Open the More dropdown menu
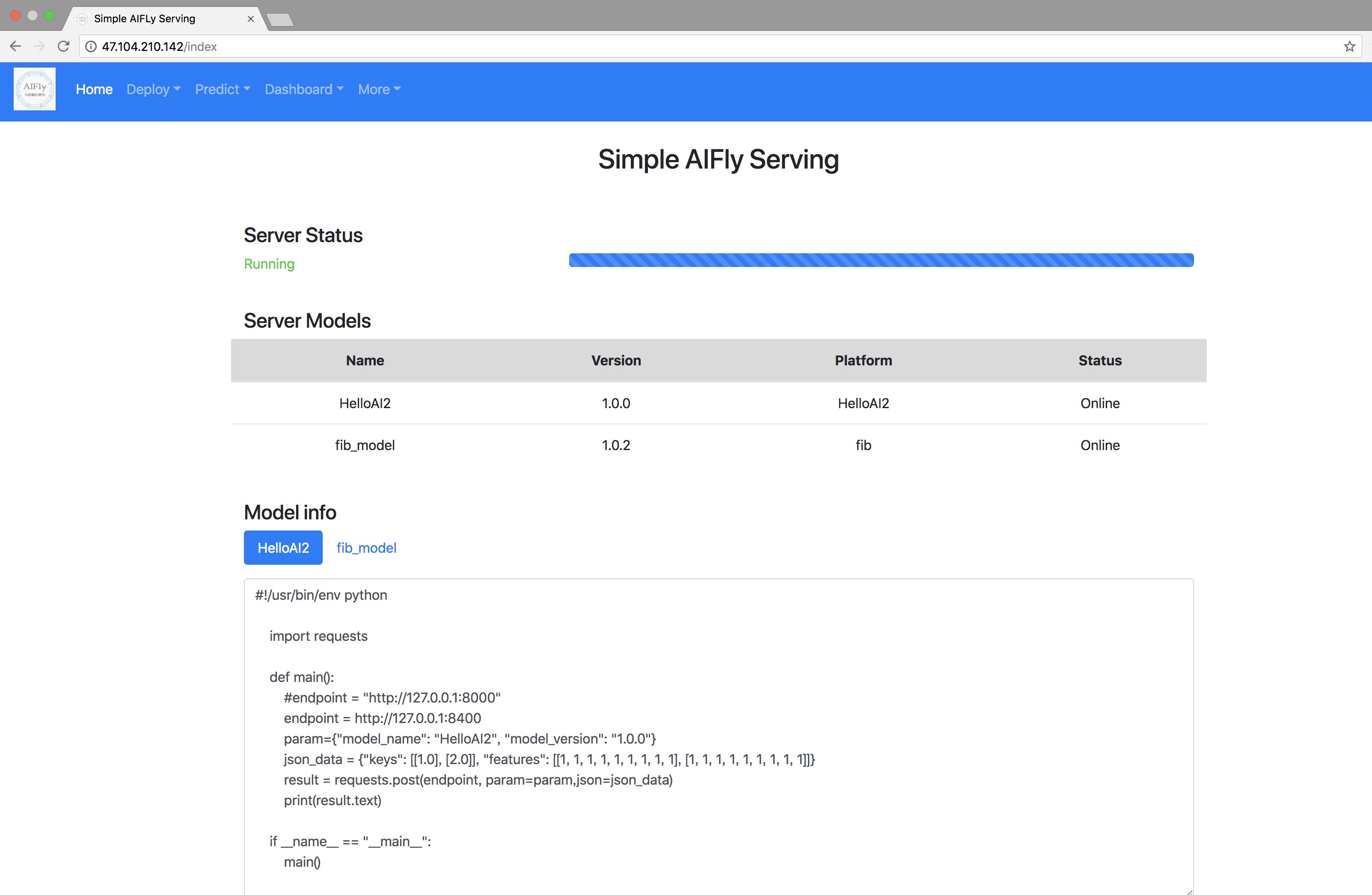 coord(379,89)
